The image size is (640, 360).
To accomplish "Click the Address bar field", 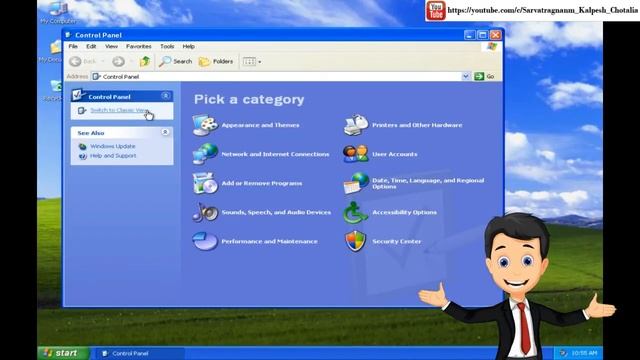I will pyautogui.click(x=276, y=76).
